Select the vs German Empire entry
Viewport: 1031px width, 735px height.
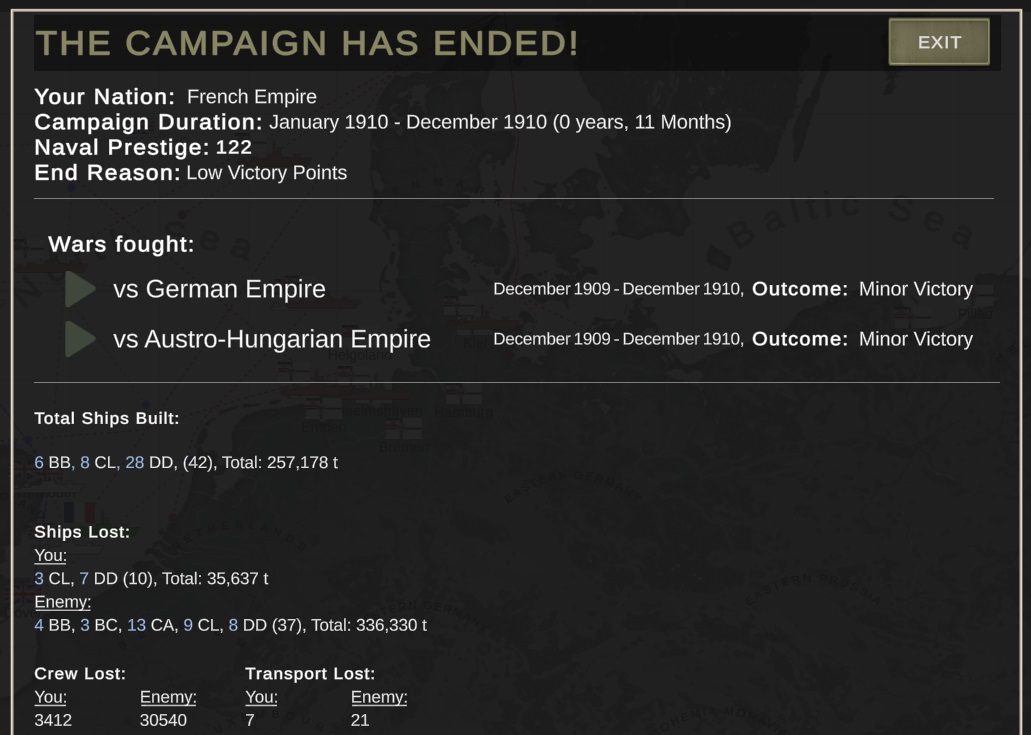219,289
